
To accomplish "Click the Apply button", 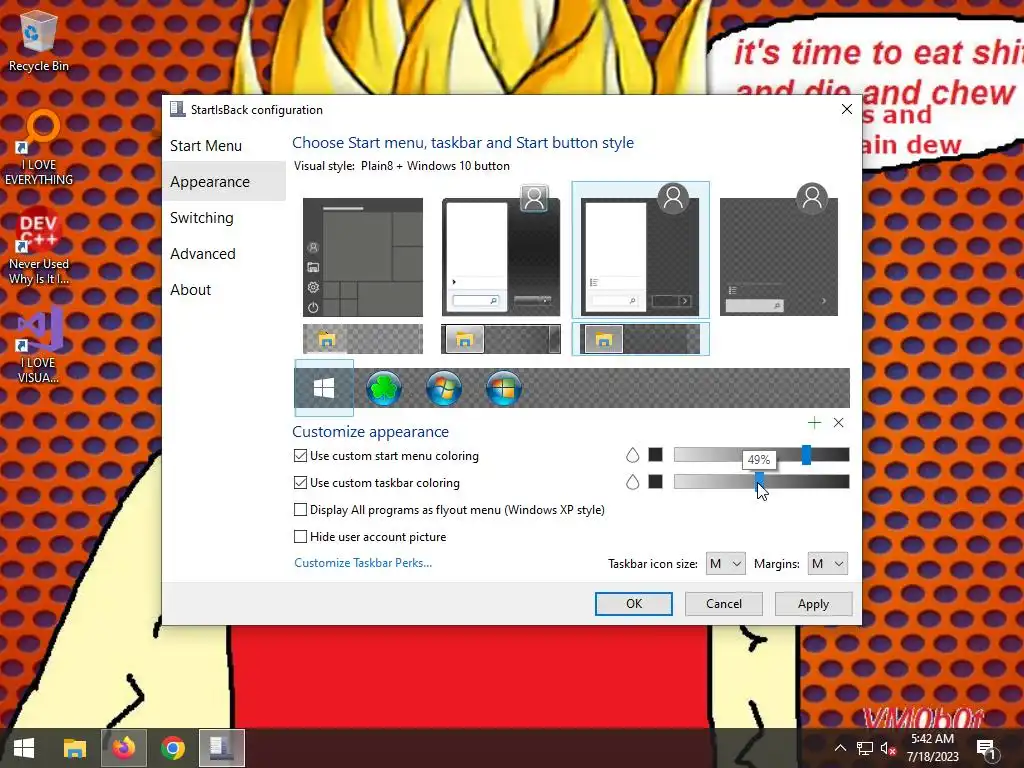I will coord(813,603).
